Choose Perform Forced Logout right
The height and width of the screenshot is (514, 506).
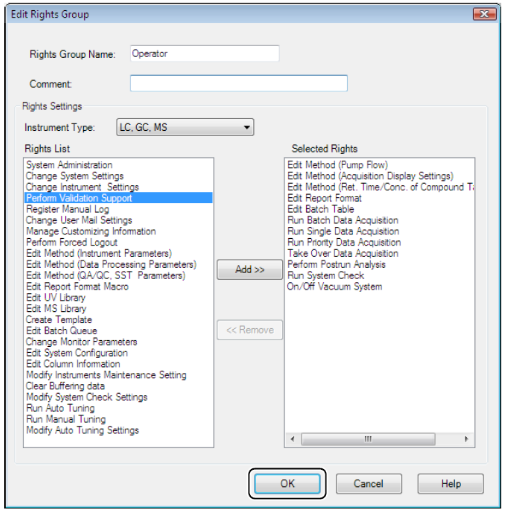click(x=72, y=242)
